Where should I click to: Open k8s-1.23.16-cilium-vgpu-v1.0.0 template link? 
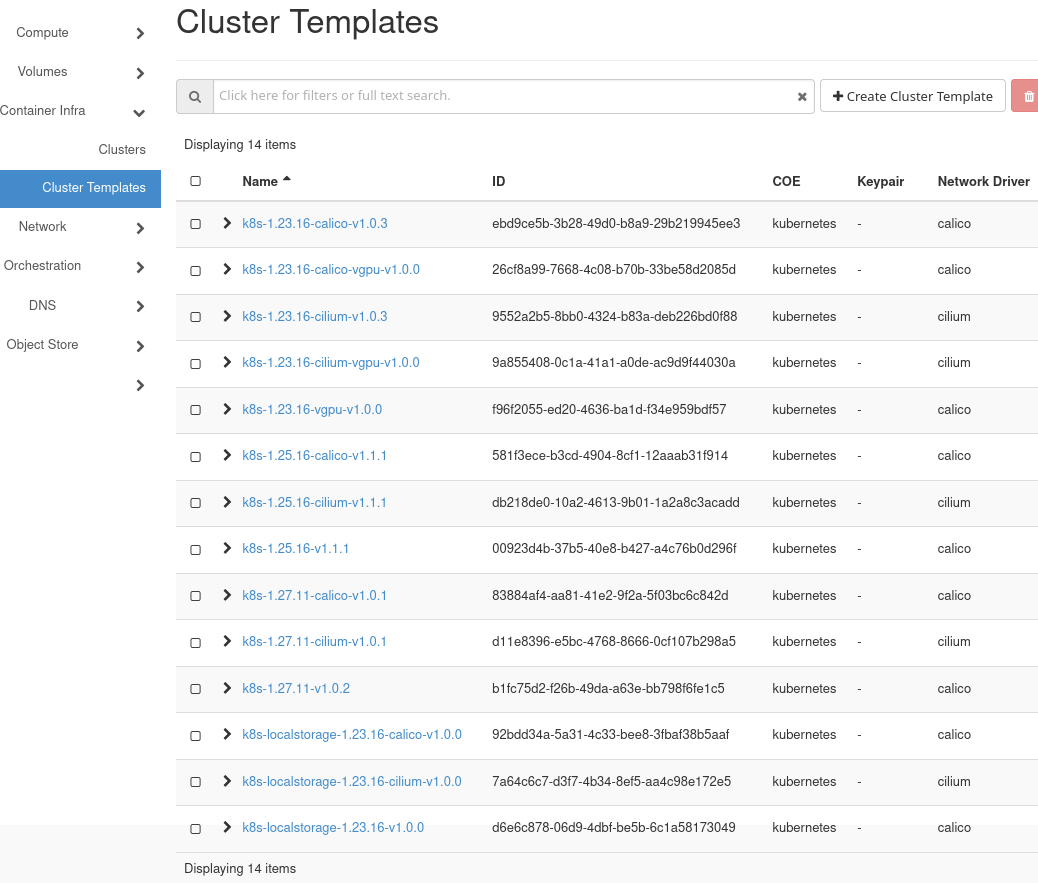pyautogui.click(x=330, y=362)
